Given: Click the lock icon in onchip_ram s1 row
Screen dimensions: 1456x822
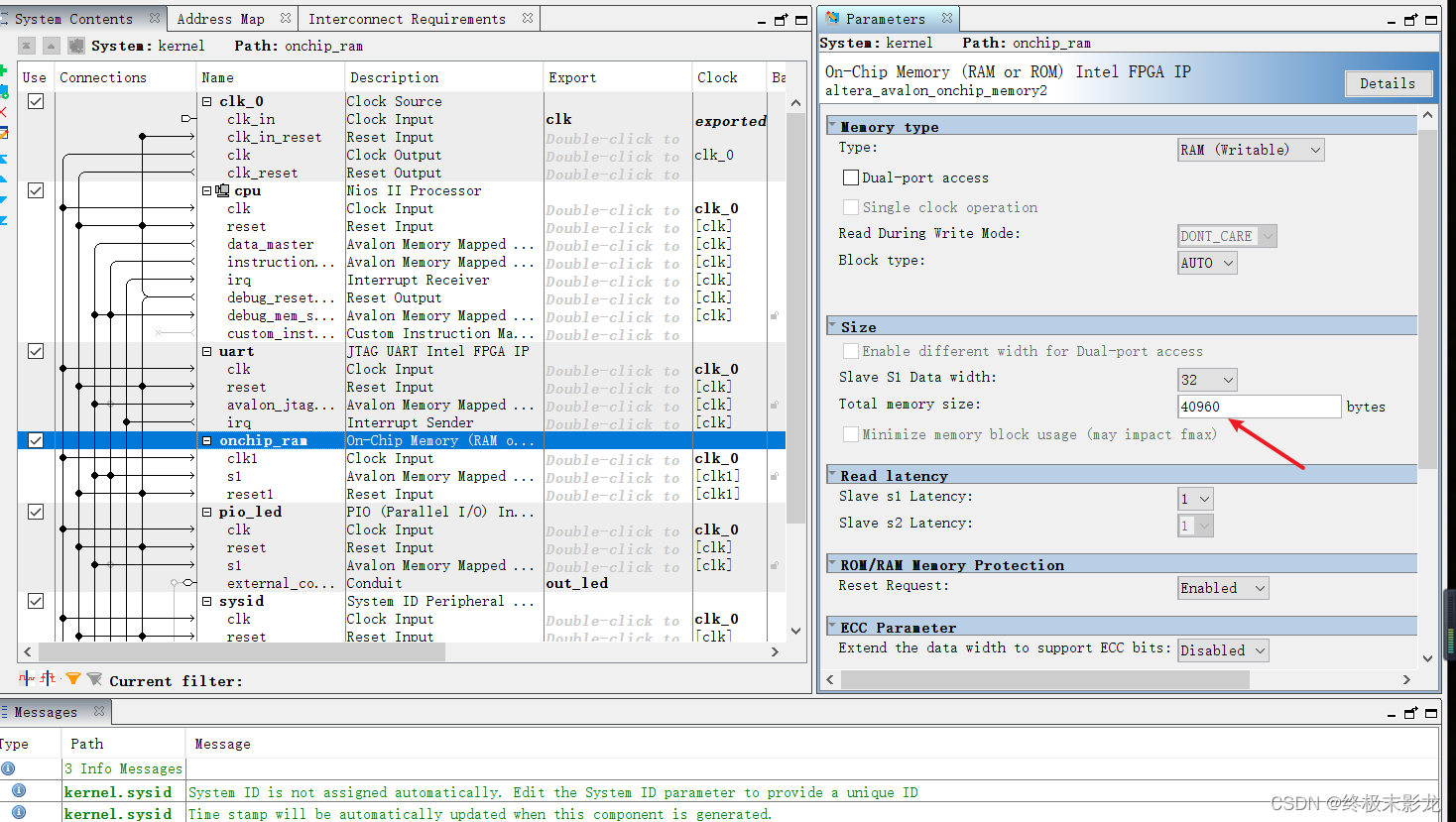Looking at the screenshot, I should tap(775, 476).
